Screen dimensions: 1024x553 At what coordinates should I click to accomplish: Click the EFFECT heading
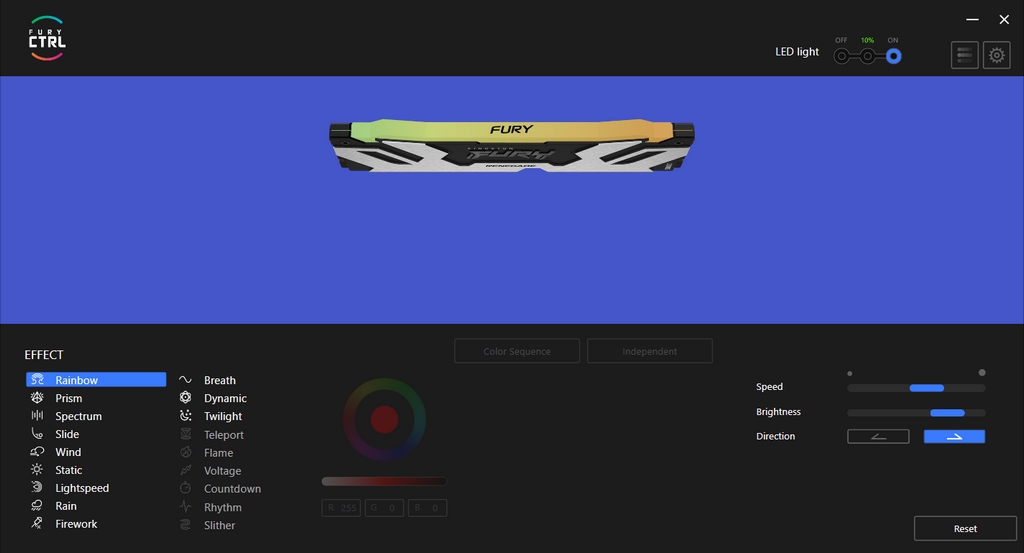point(44,355)
